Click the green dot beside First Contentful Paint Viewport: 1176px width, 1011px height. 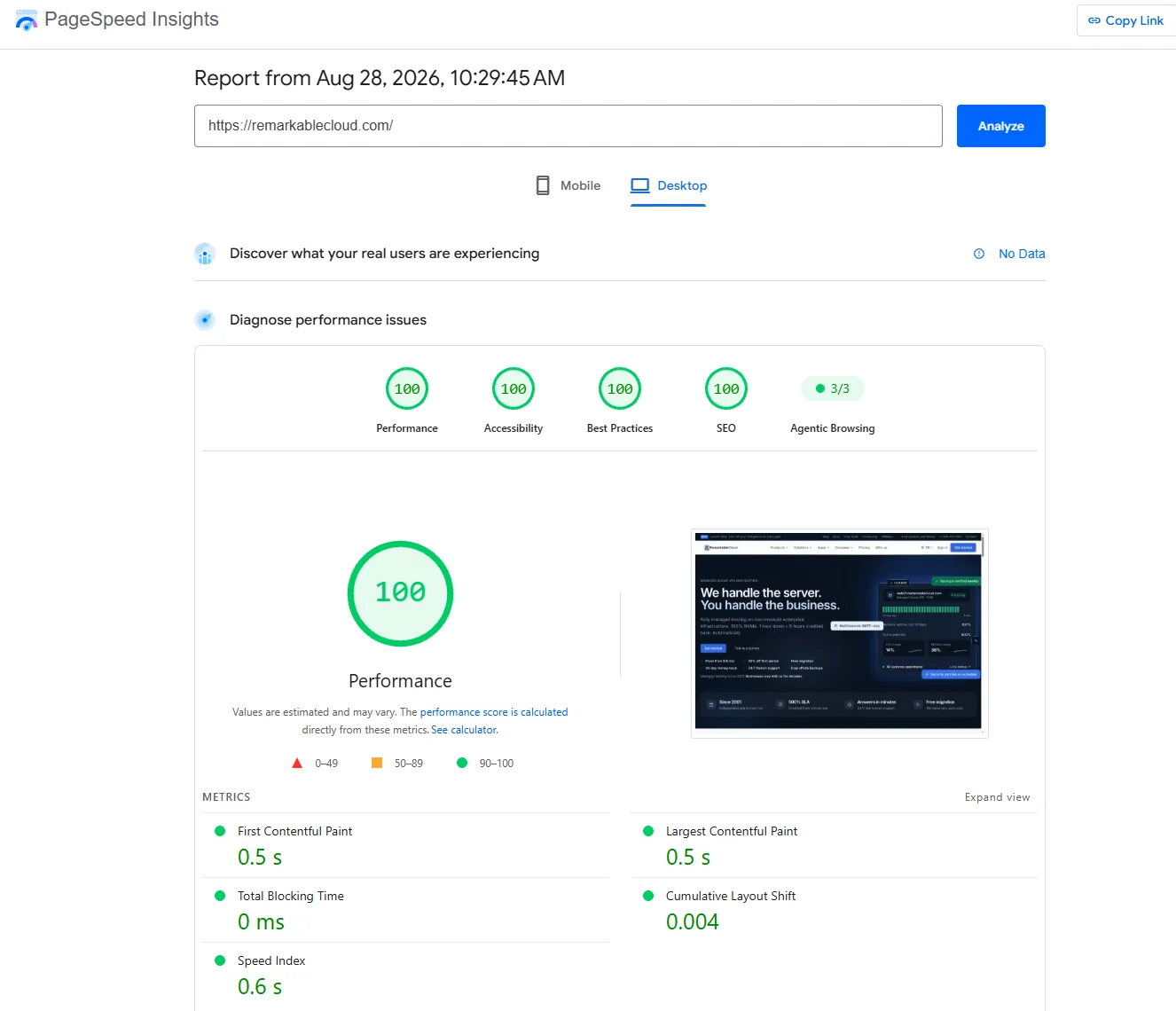click(220, 831)
